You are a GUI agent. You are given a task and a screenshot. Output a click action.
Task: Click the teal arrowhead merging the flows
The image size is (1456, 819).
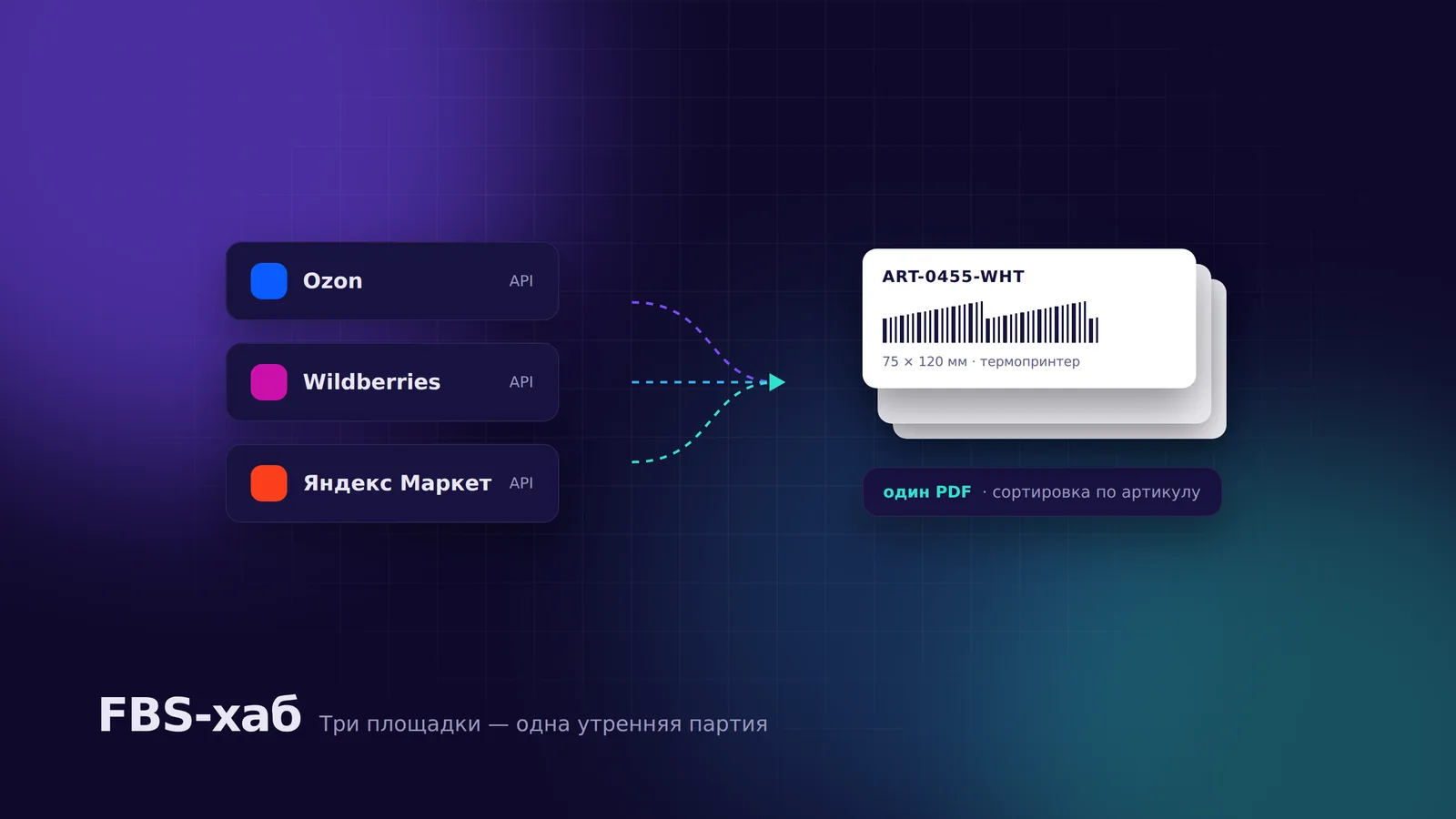pos(776,382)
